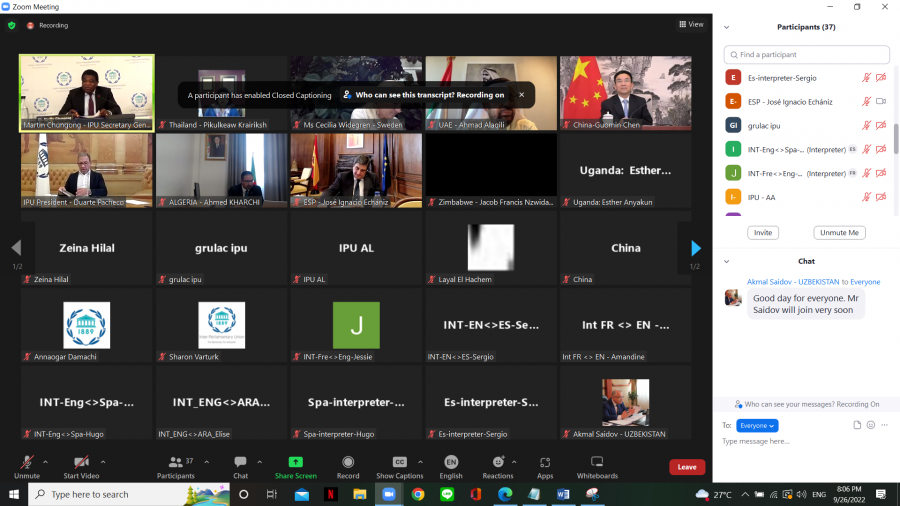Click the Invite button
Viewport: 900px width, 506px height.
coord(762,232)
